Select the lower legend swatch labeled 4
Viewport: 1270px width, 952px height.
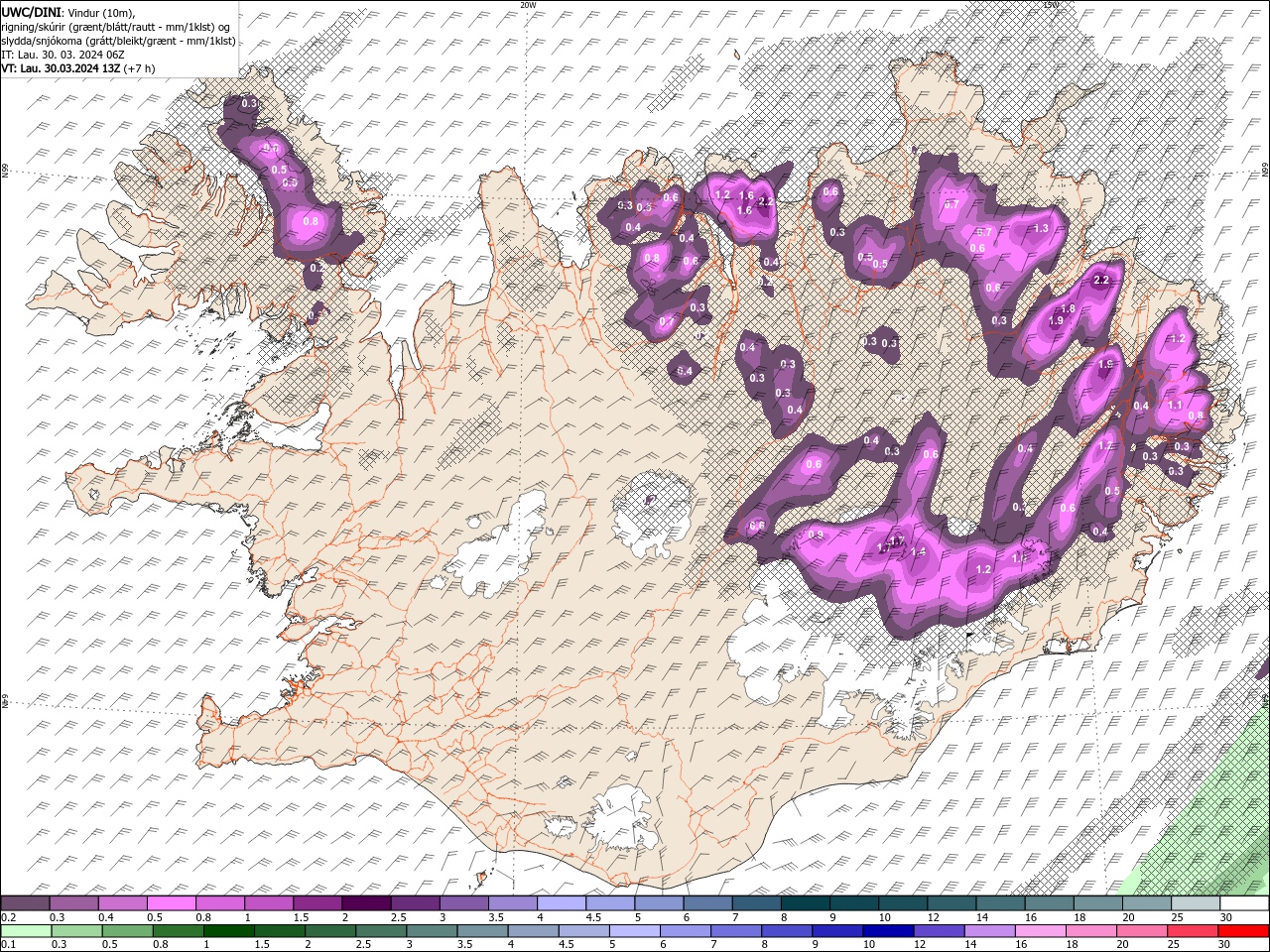tap(533, 931)
